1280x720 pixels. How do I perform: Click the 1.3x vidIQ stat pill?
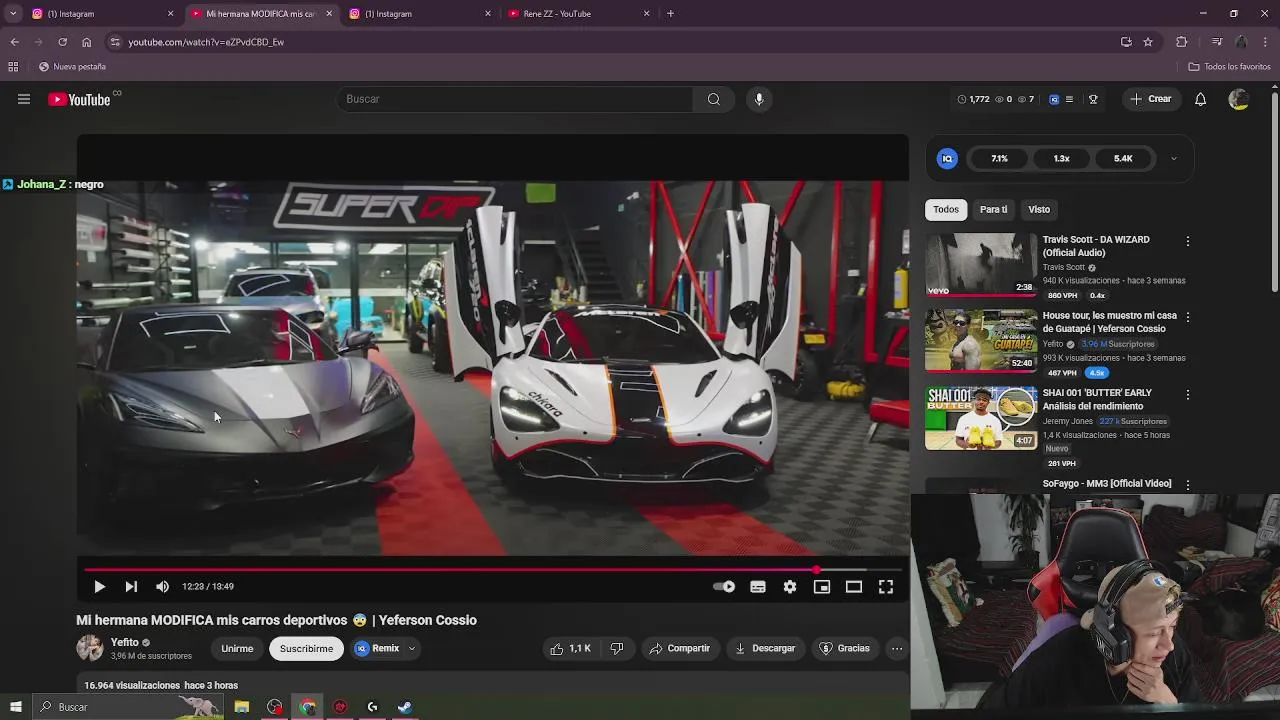[1061, 159]
